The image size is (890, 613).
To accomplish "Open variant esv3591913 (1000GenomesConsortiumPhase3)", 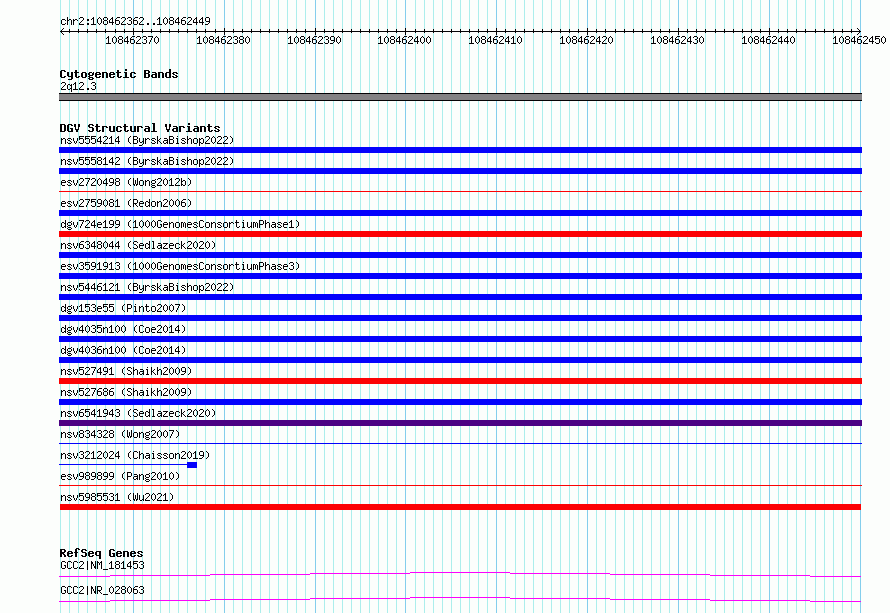I will click(180, 266).
